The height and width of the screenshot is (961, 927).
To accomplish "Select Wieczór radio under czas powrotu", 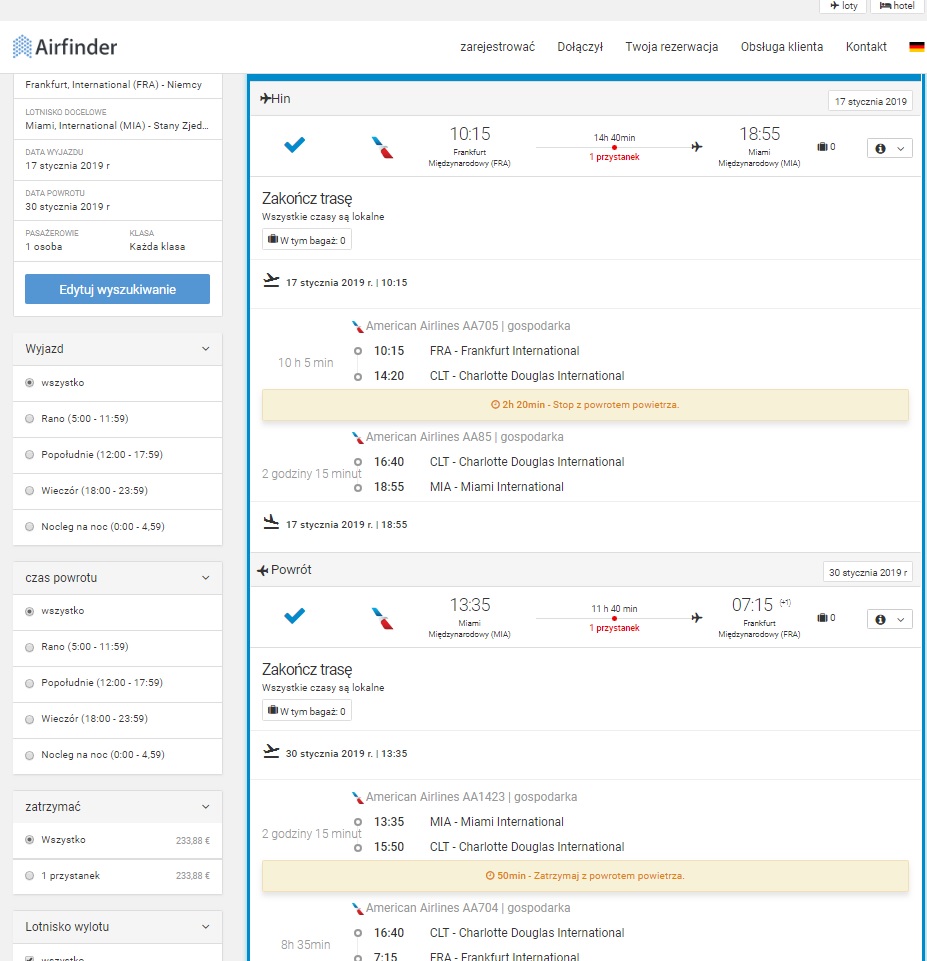I will [x=29, y=720].
